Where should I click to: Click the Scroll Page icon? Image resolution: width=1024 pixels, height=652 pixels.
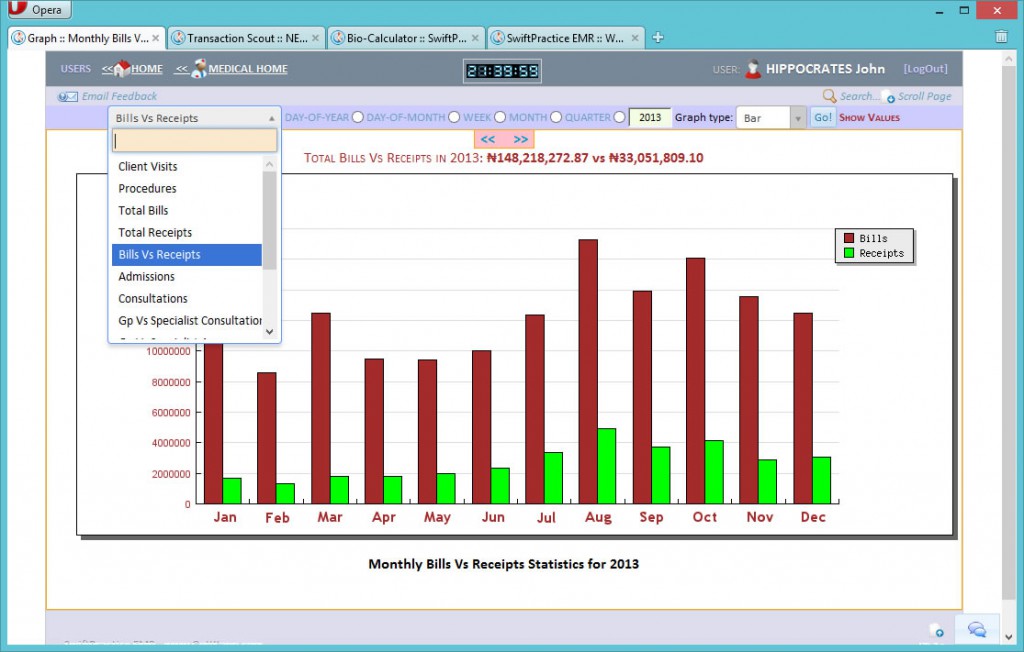point(891,96)
